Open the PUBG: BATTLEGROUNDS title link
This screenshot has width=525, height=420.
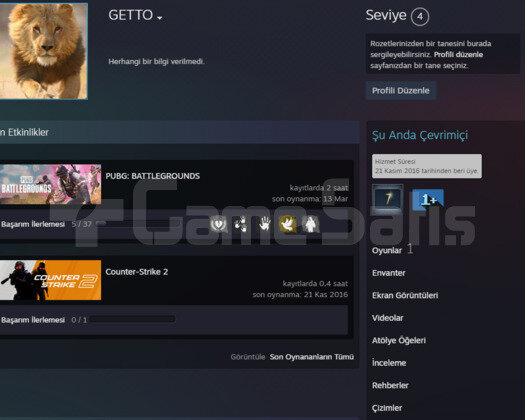(x=152, y=176)
